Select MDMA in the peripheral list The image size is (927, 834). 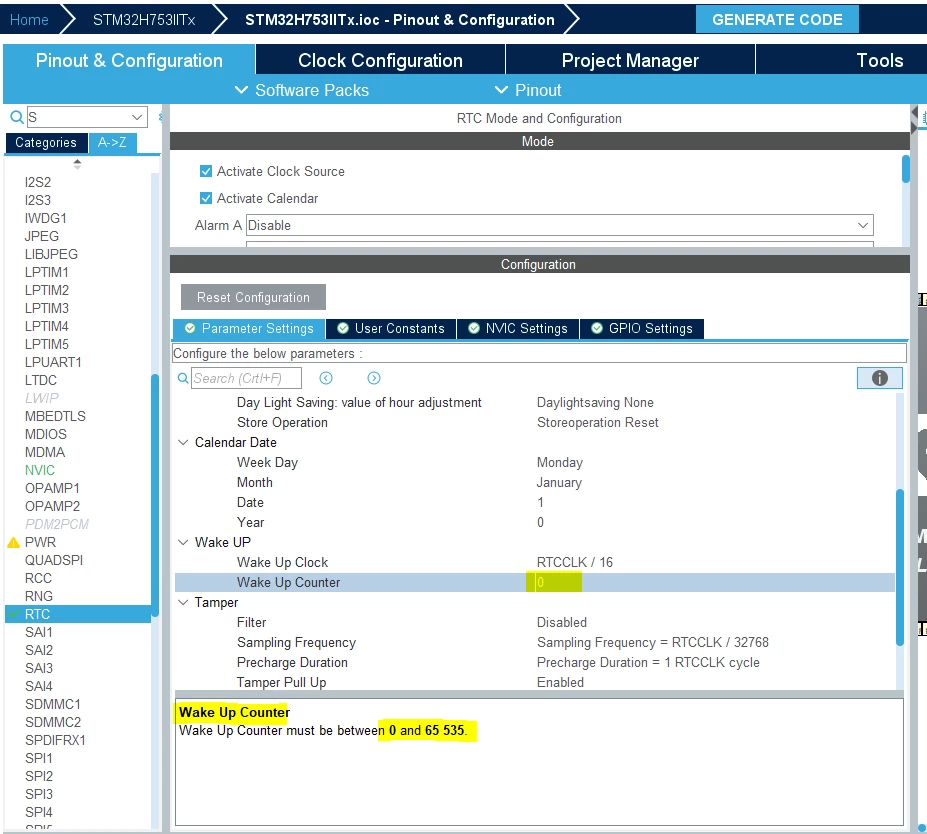click(x=45, y=453)
